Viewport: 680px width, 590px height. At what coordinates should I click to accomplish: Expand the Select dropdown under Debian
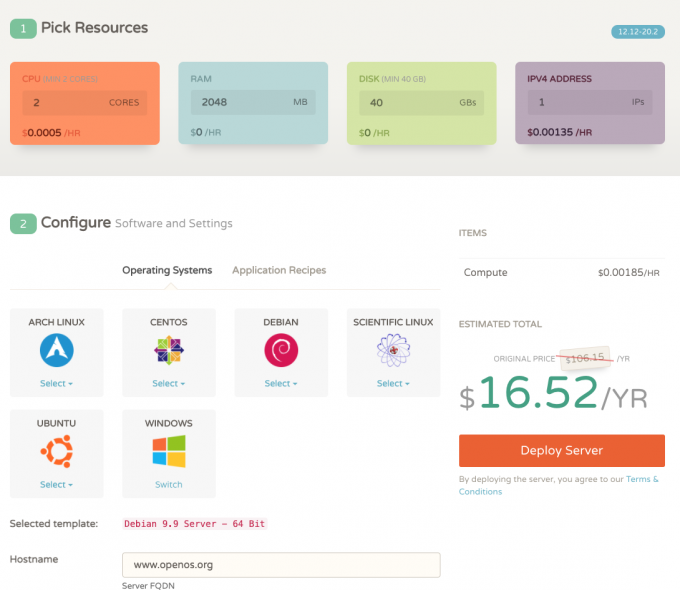(x=281, y=383)
